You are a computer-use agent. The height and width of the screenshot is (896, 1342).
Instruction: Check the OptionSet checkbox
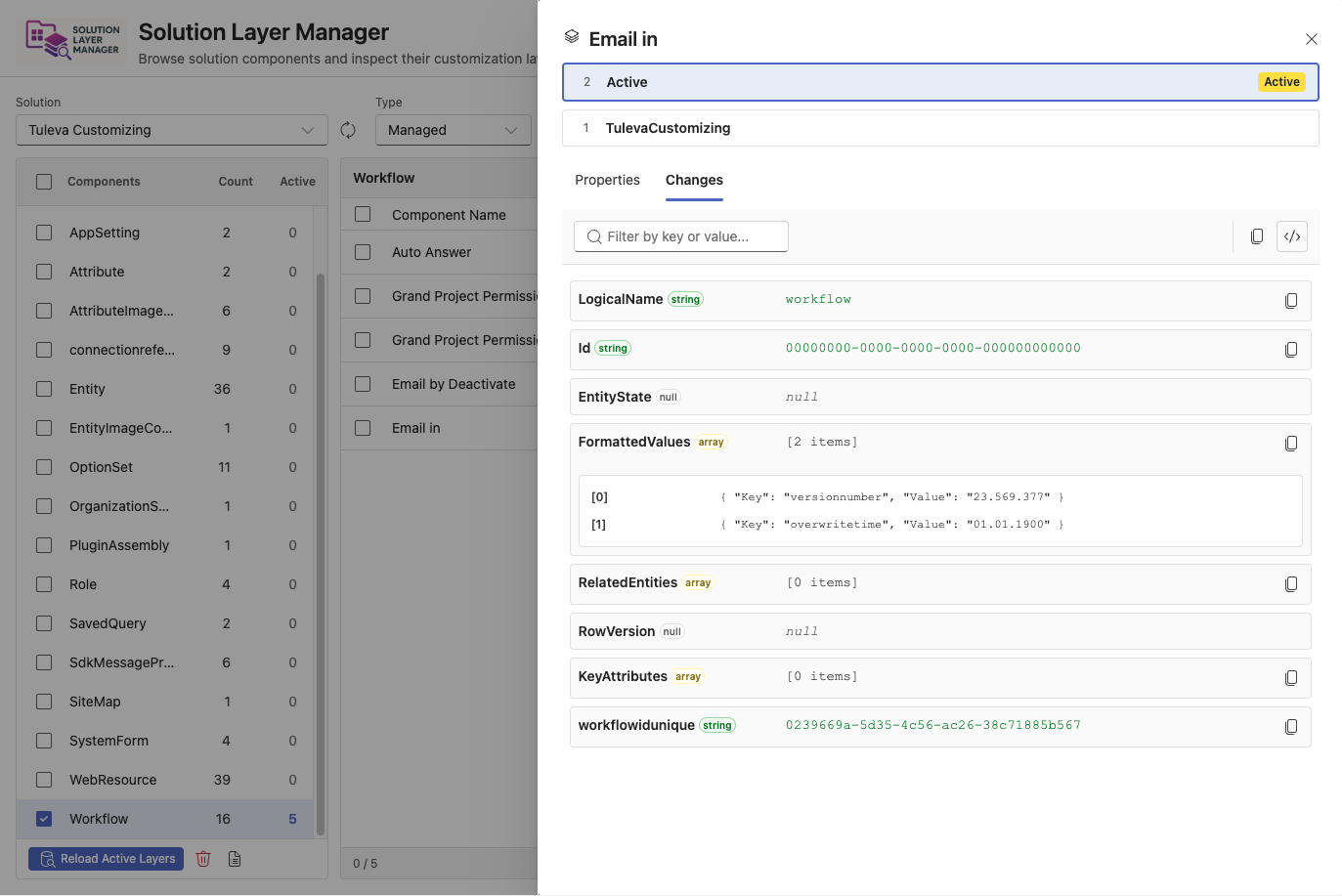(x=44, y=467)
